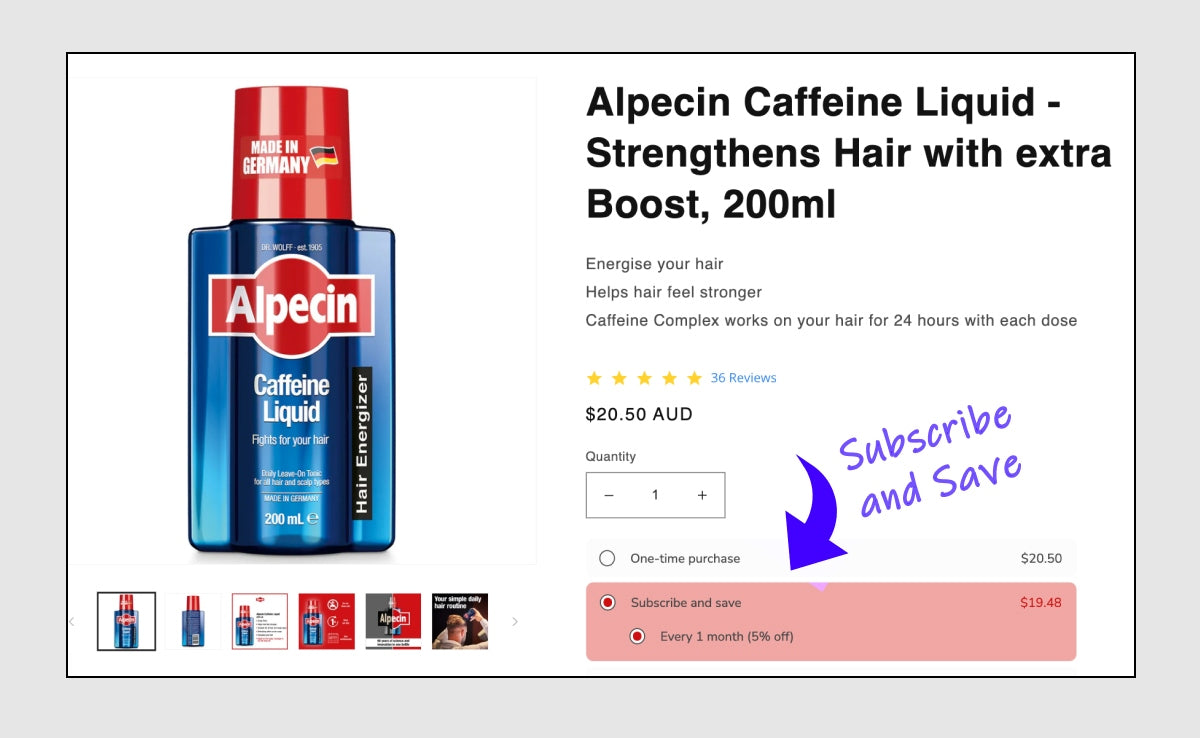
Task: Click the five-star rating icons
Action: [644, 378]
